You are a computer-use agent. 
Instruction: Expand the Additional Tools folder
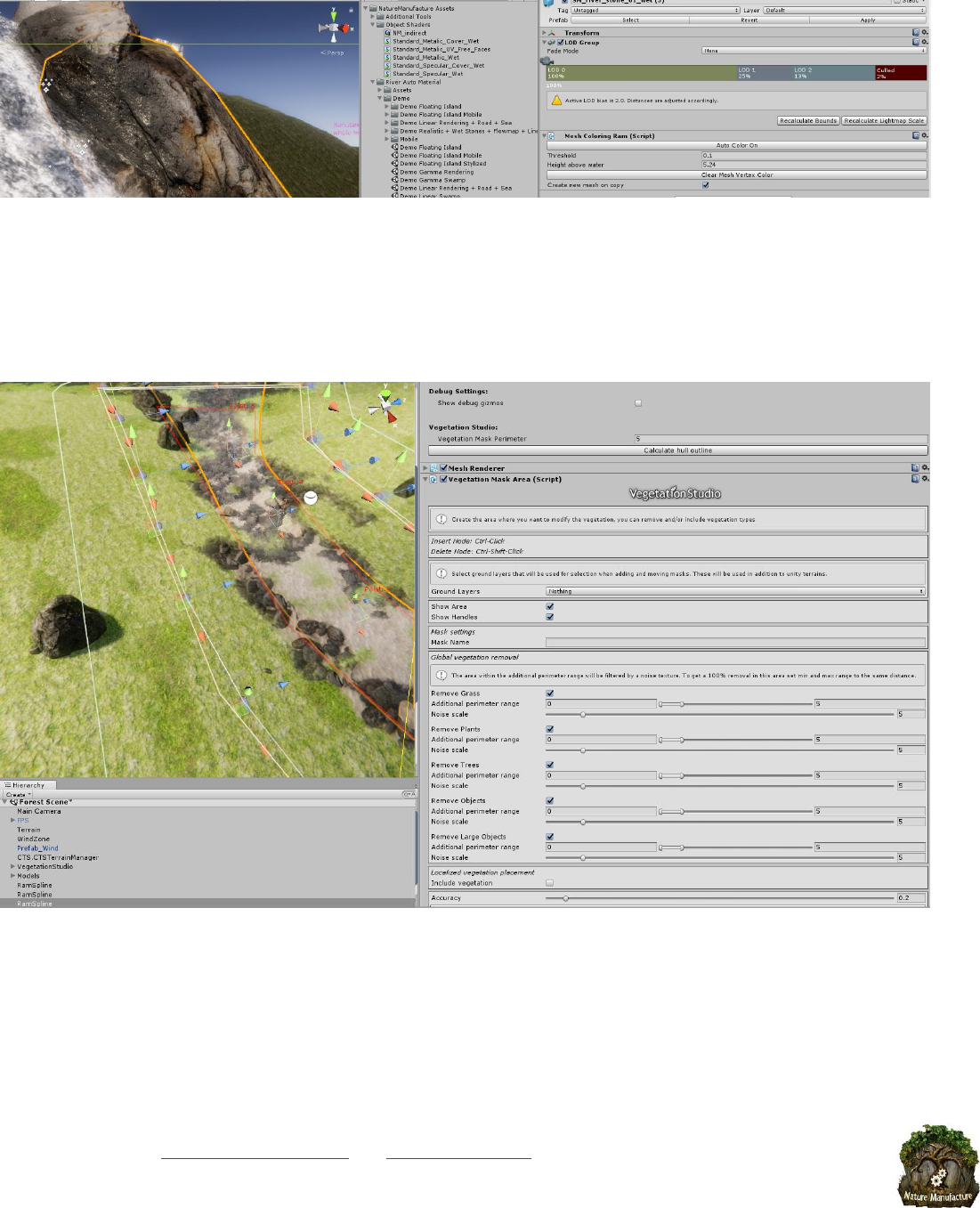pos(373,16)
